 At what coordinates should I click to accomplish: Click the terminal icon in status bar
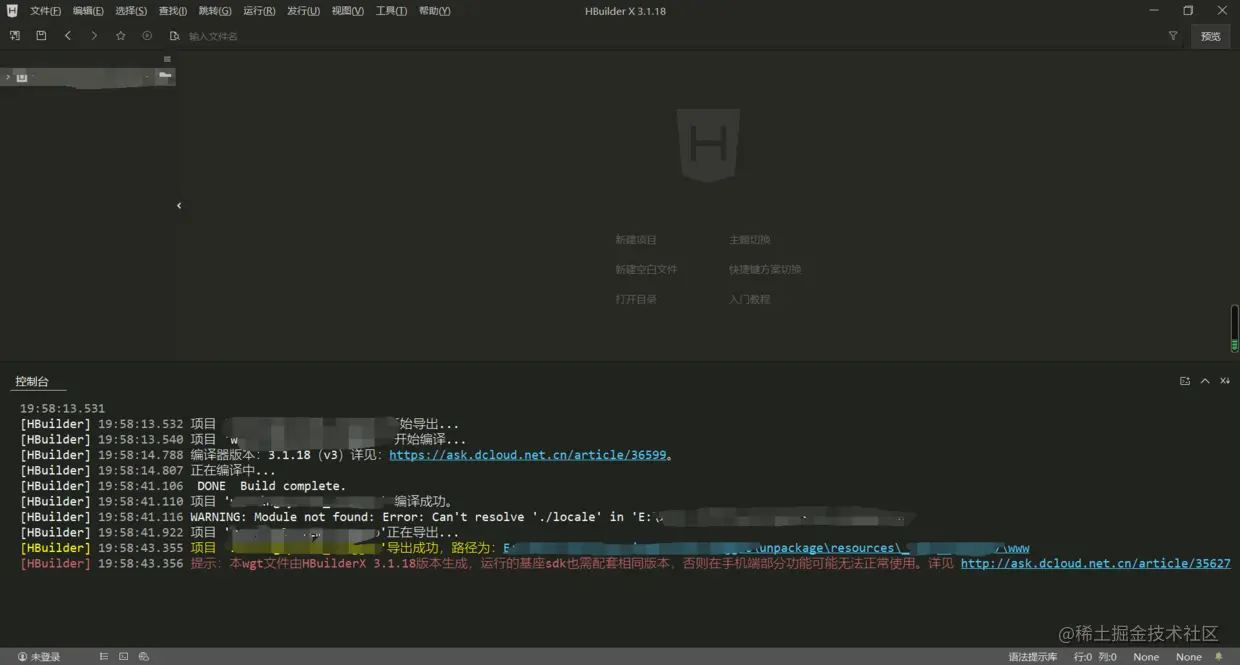pyautogui.click(x=124, y=657)
